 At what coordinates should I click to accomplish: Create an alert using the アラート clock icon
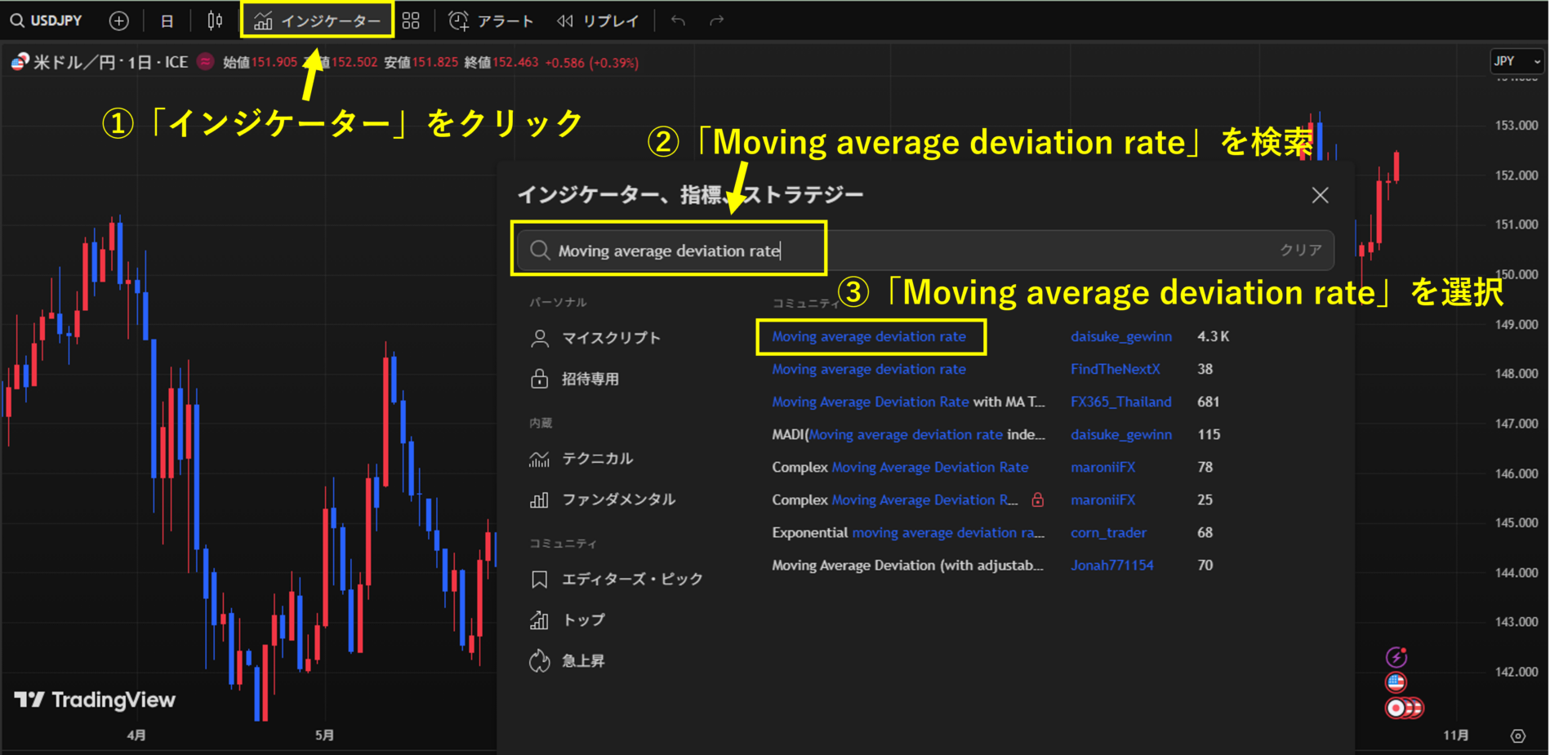click(491, 20)
